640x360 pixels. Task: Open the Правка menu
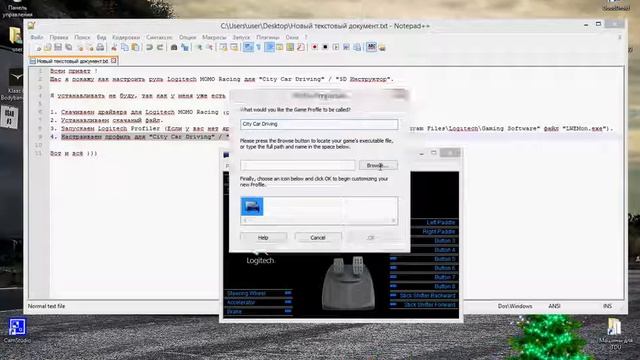tap(59, 37)
